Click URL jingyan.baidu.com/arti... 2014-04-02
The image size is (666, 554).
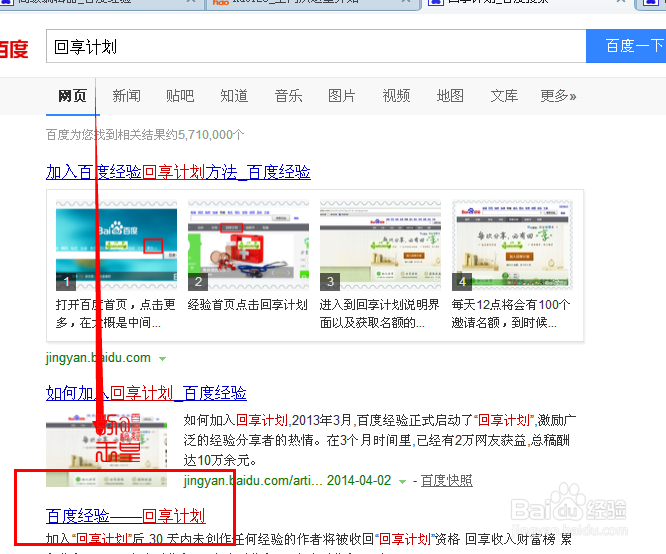coord(287,481)
